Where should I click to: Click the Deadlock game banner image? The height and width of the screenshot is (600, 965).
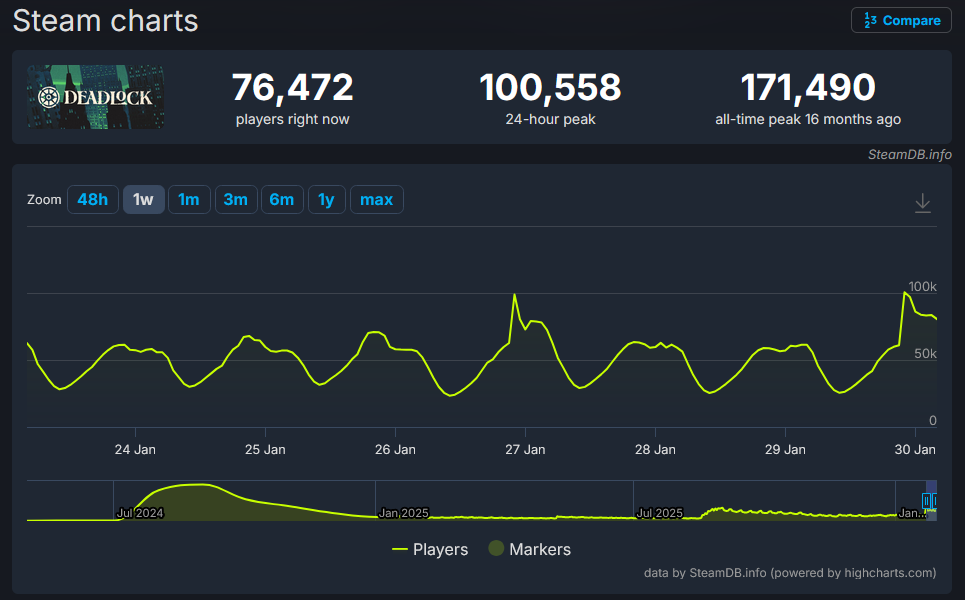coord(95,97)
